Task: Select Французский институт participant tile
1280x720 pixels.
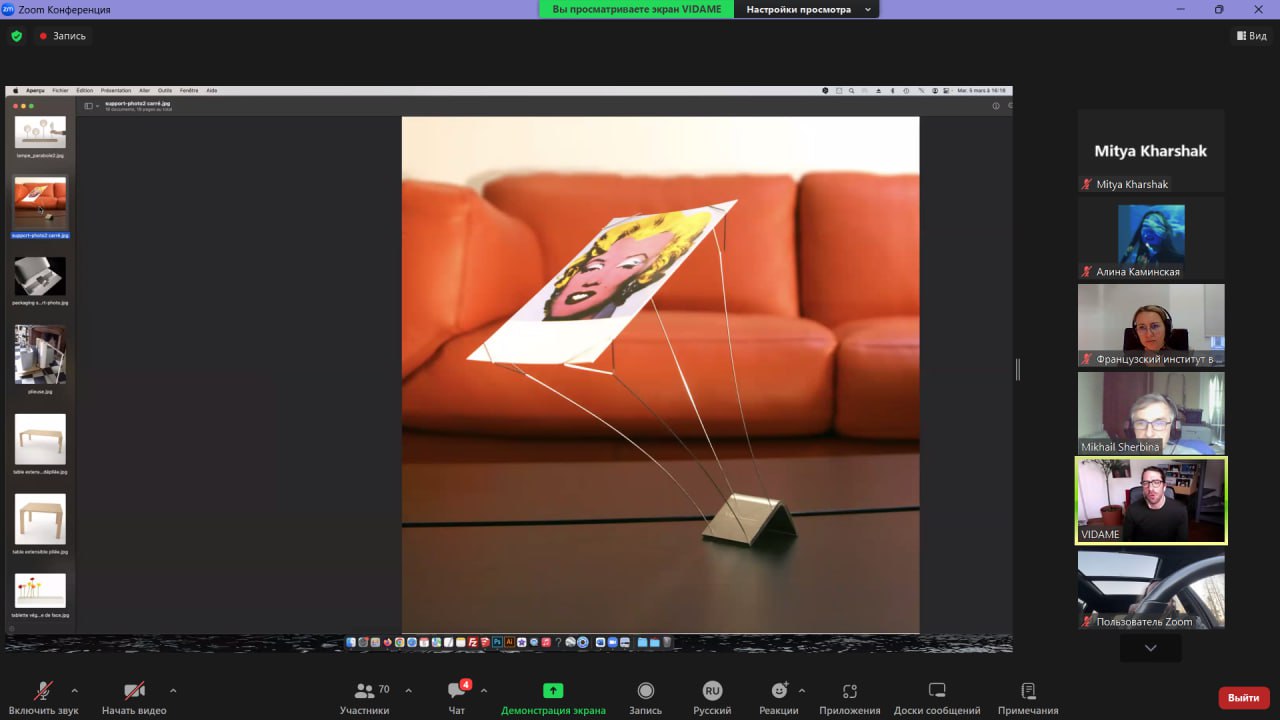Action: coord(1151,325)
